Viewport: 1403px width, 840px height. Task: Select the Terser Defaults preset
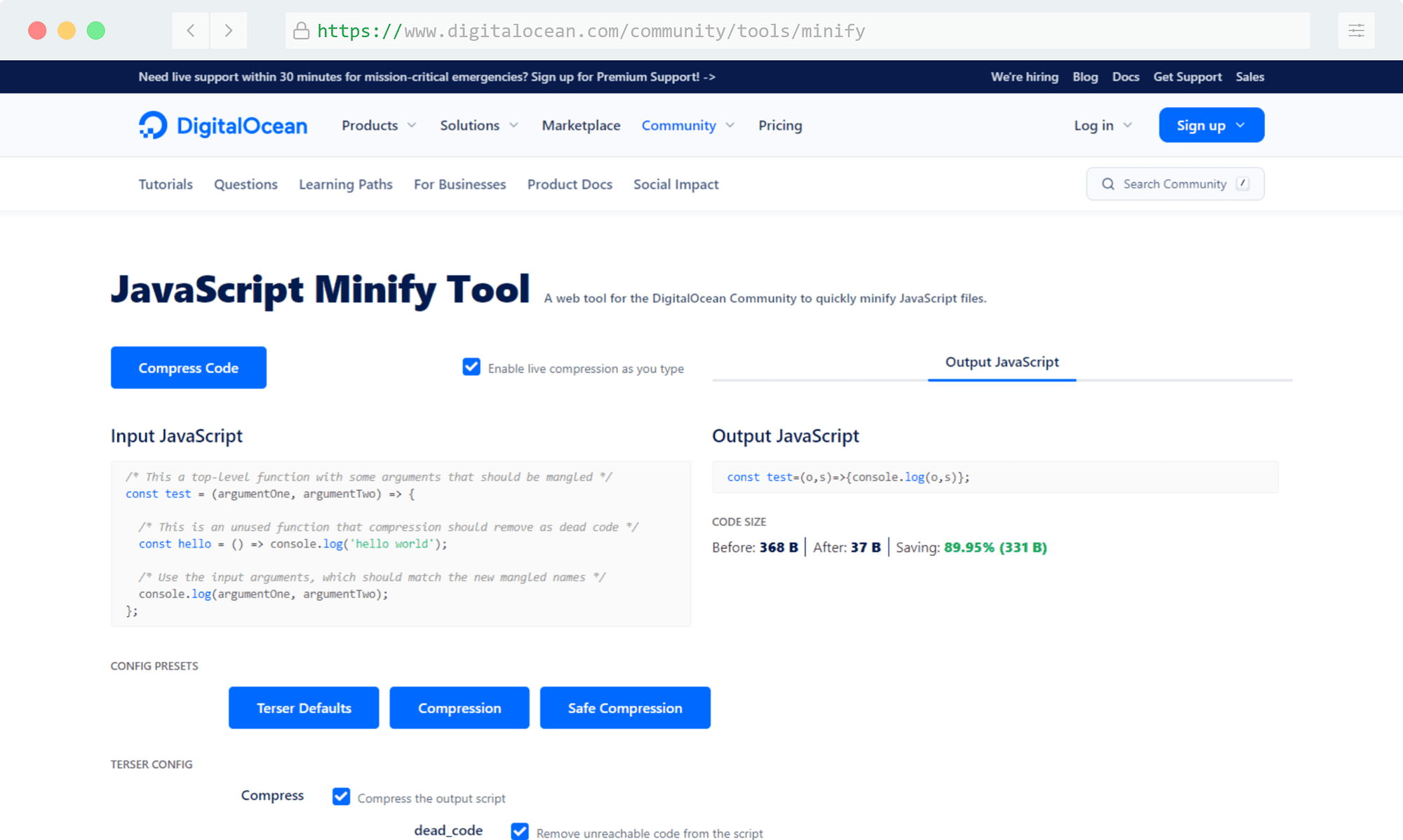point(302,707)
